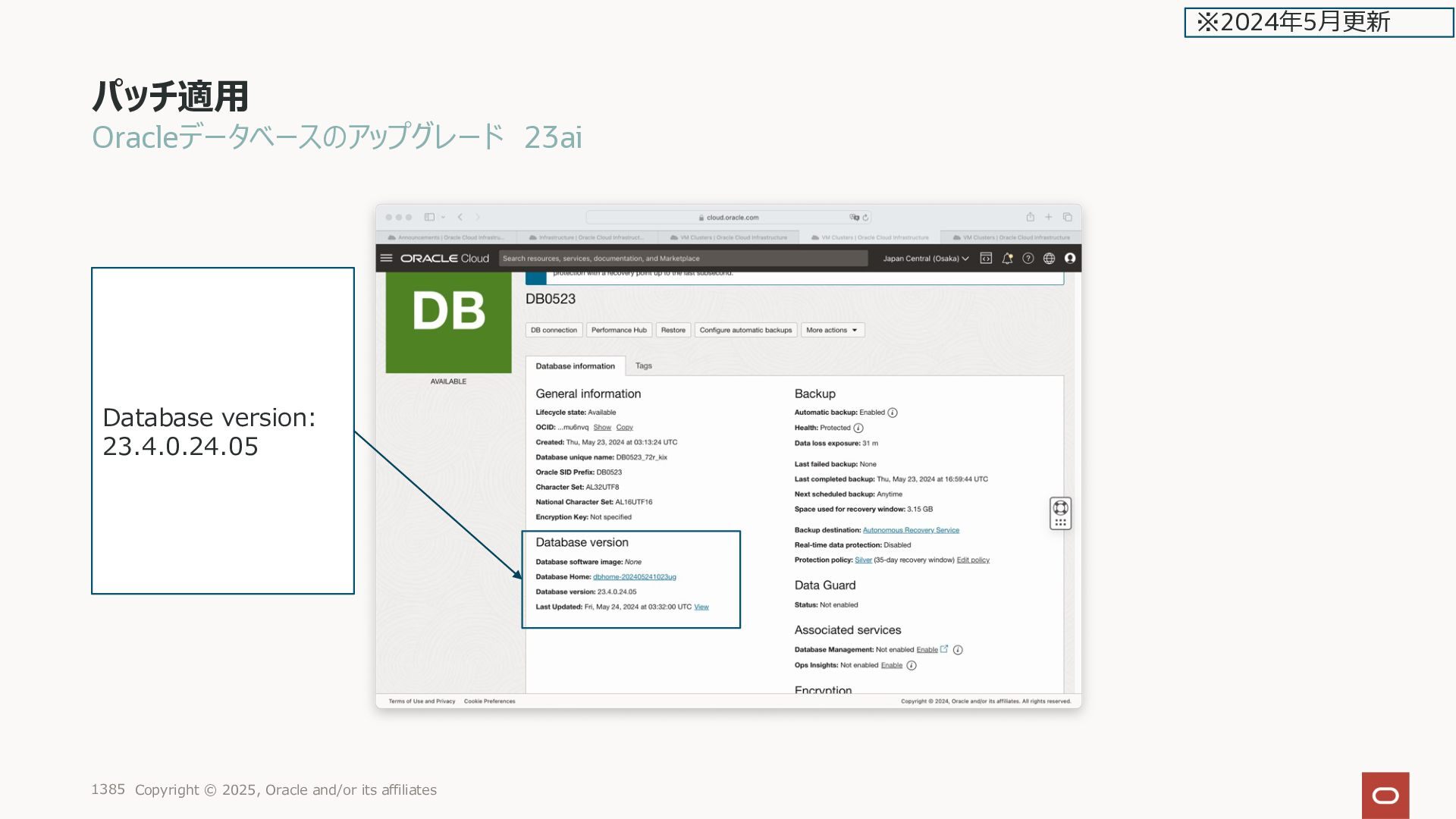Click the Configure automatic backups button

pos(745,330)
